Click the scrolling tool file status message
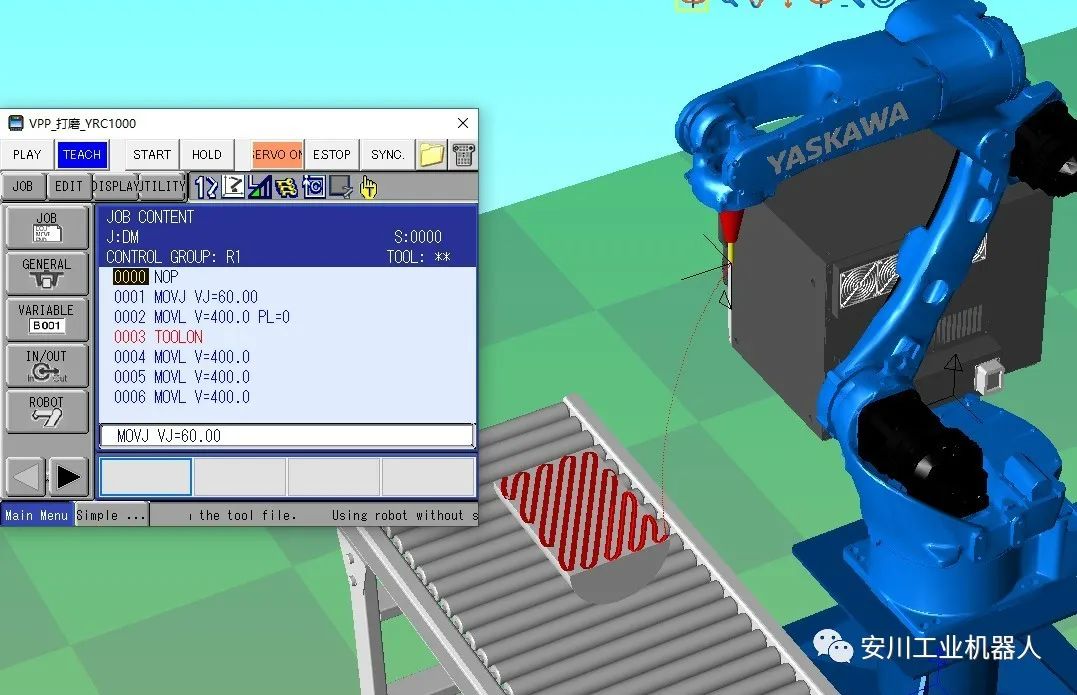This screenshot has height=695, width=1077. [314, 515]
